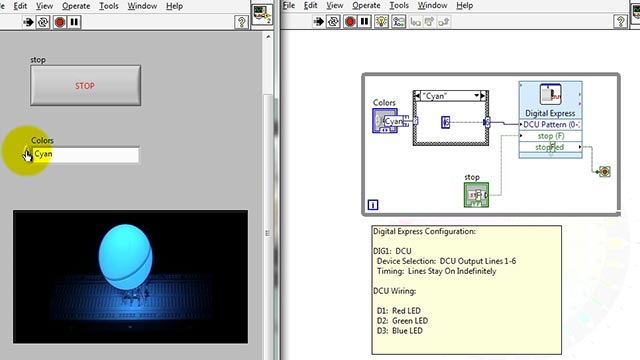Toggle Highlight Execution light bulb
The height and width of the screenshot is (360, 640).
click(x=381, y=22)
